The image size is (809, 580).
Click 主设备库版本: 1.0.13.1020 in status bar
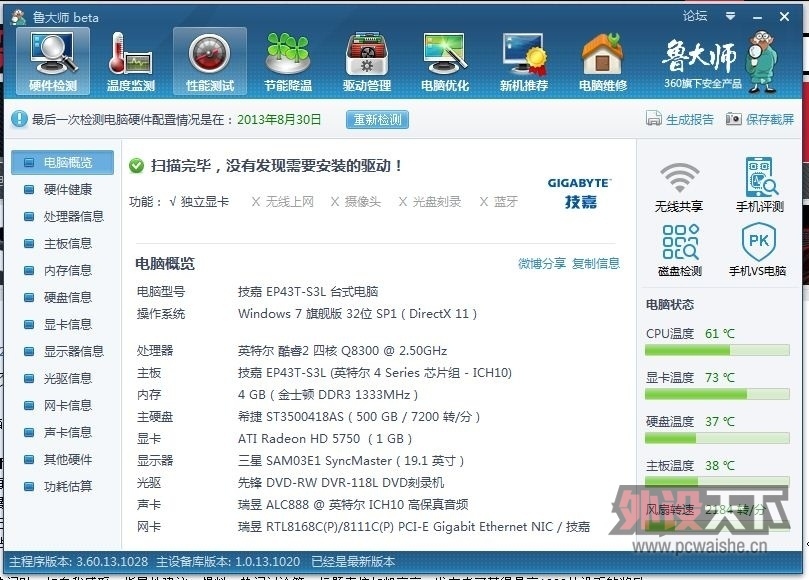pyautogui.click(x=228, y=561)
